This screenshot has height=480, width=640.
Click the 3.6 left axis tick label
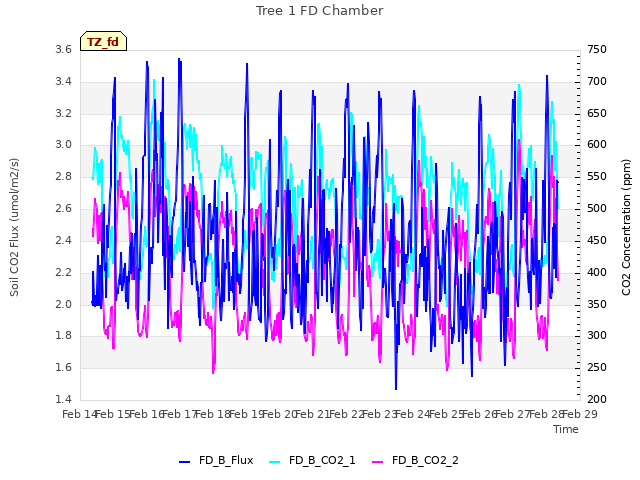tap(63, 49)
